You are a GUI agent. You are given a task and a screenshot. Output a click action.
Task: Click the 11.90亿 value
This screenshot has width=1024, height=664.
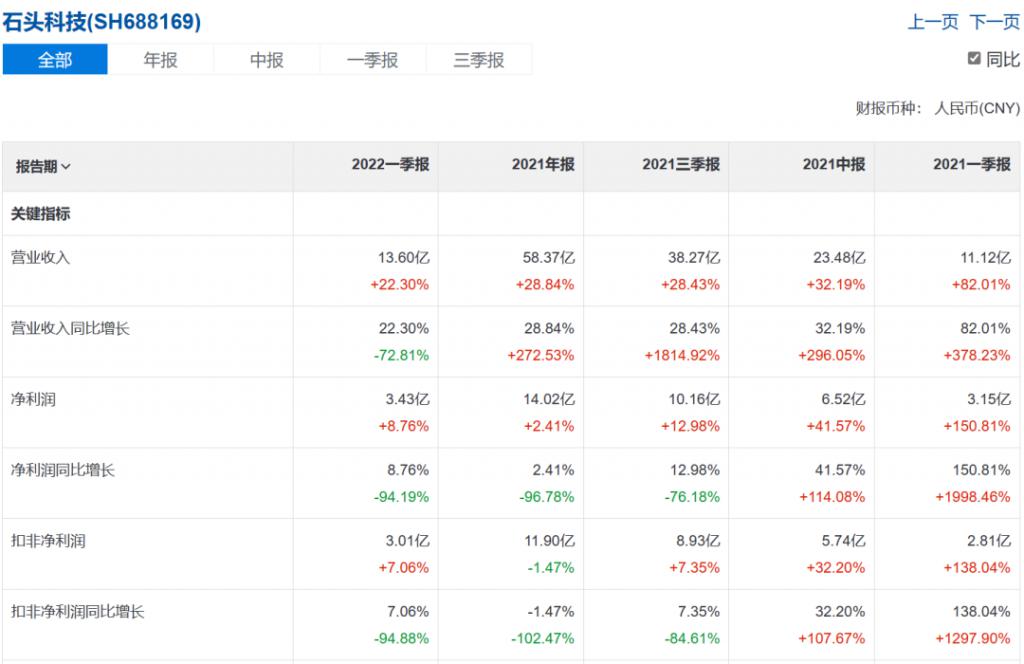[549, 541]
